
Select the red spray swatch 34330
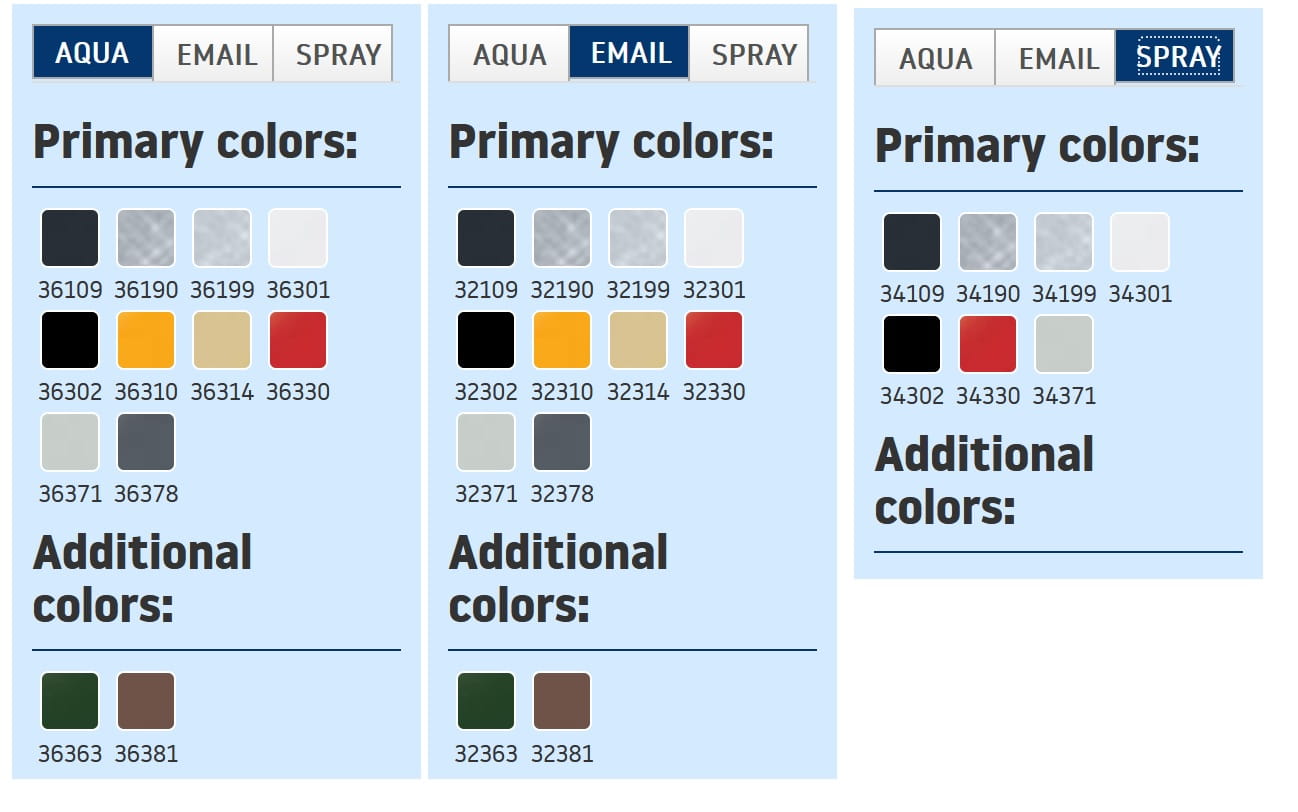(988, 344)
